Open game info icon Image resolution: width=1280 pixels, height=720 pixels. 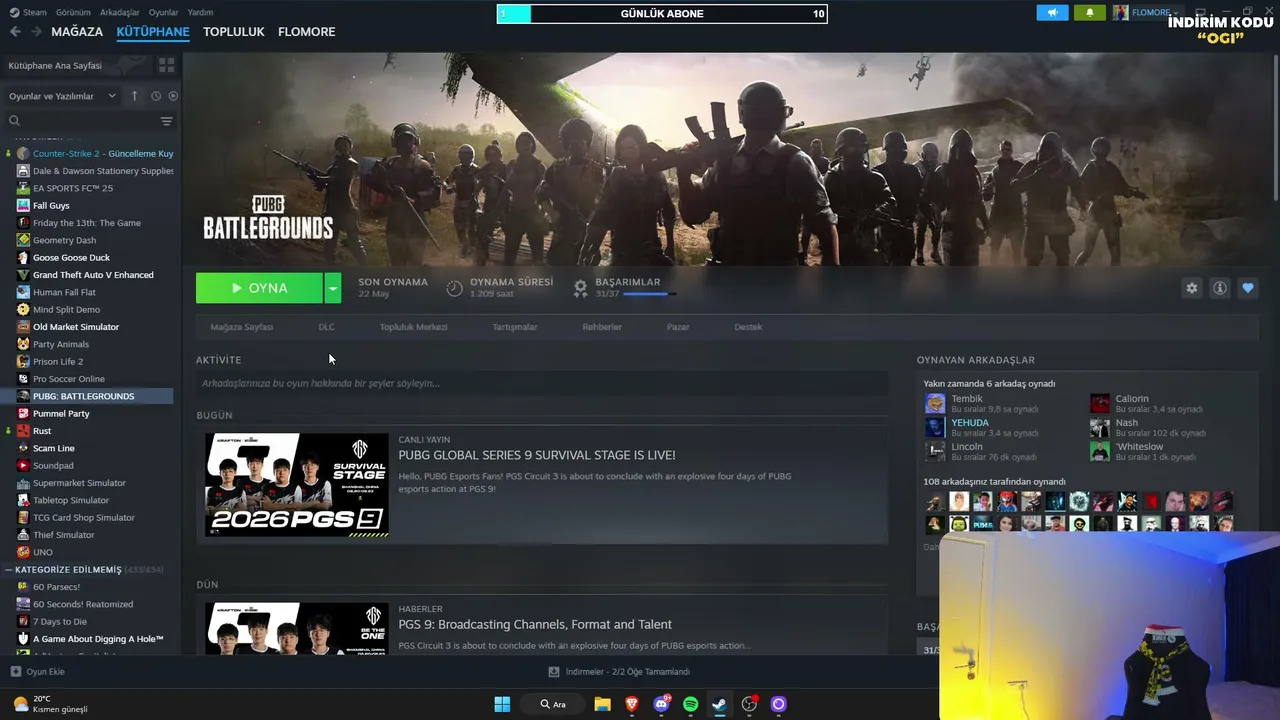pyautogui.click(x=1219, y=288)
